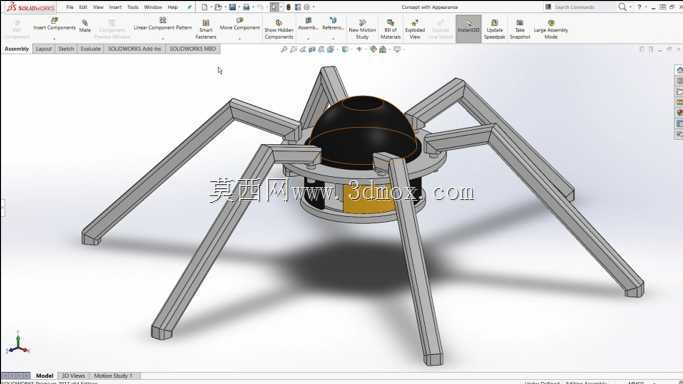Image resolution: width=683 pixels, height=384 pixels.
Task: Open the Options gear icon
Action: (x=307, y=7)
